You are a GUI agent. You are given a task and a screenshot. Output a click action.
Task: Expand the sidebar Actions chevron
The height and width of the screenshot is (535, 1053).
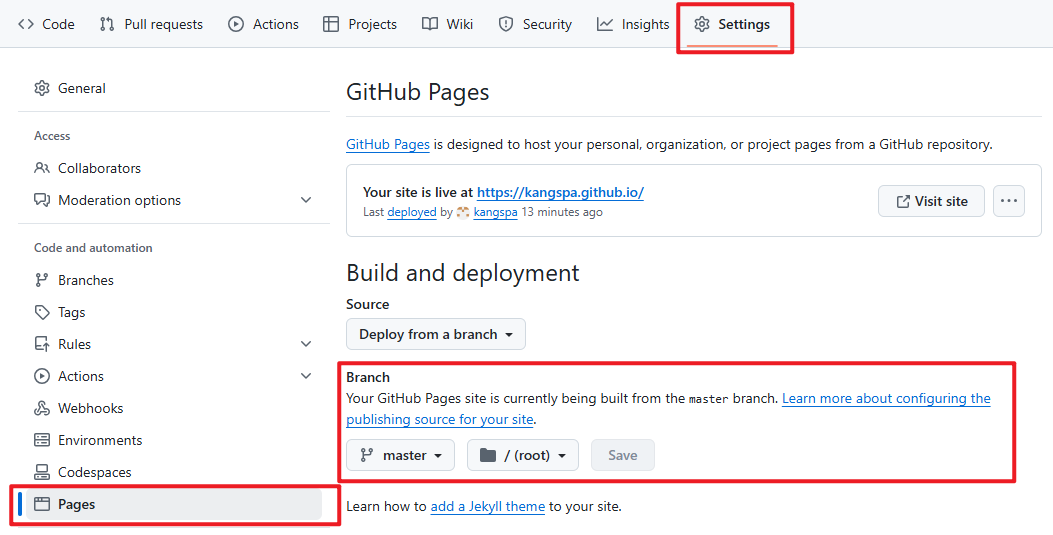306,376
